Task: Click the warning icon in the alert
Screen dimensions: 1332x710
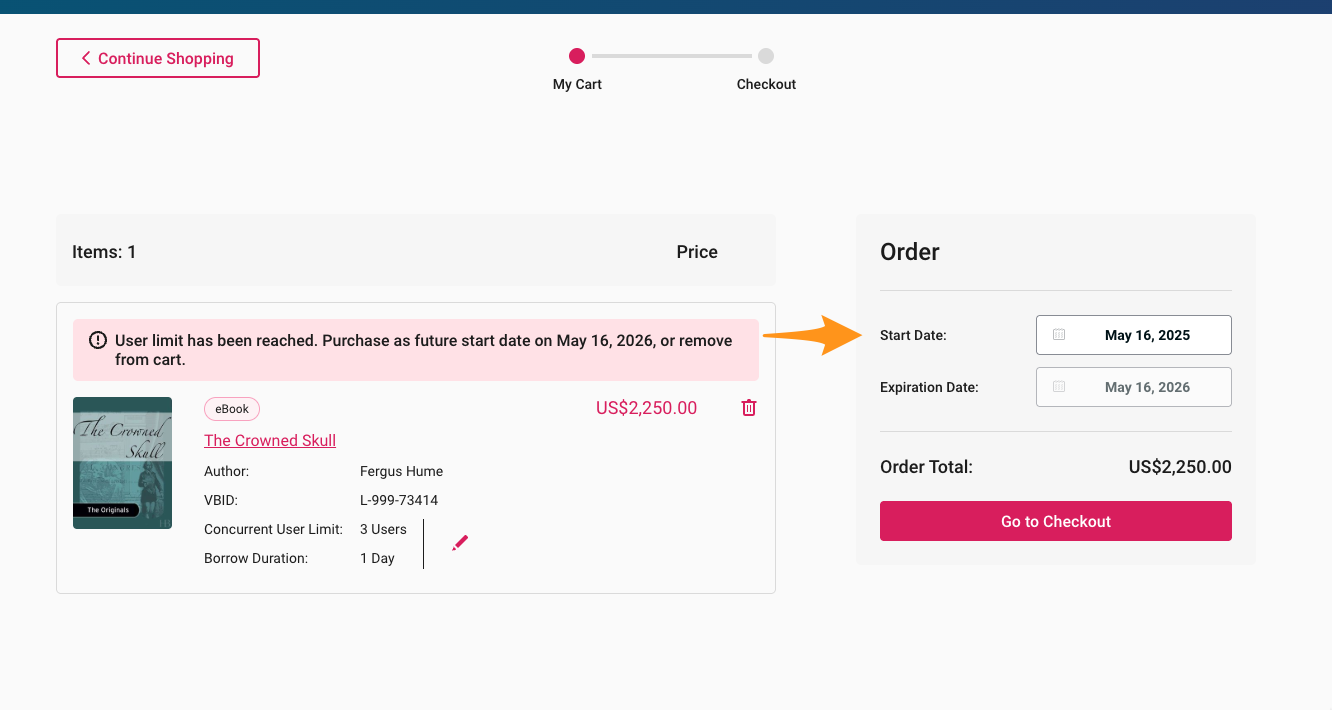Action: [98, 341]
